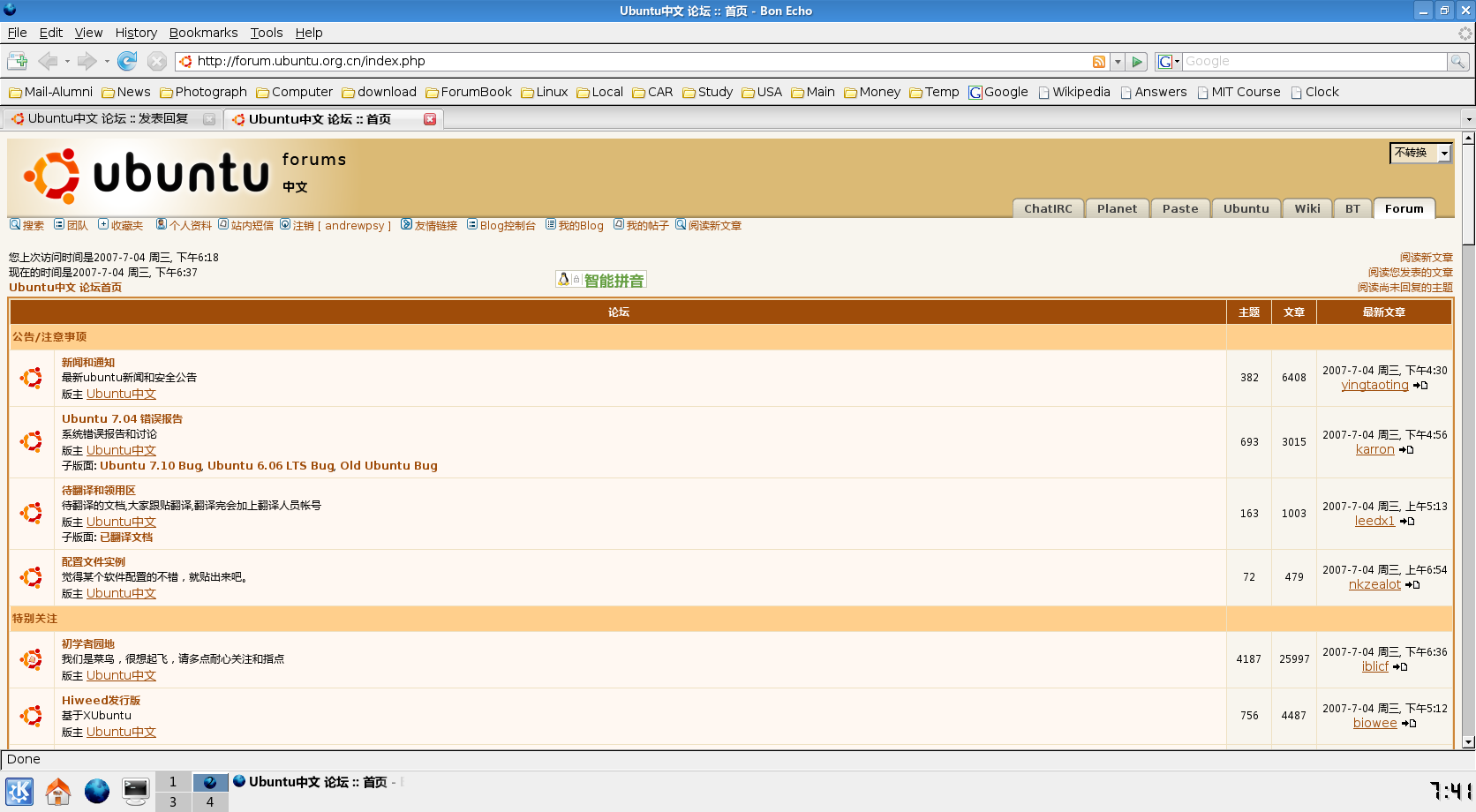Image resolution: width=1476 pixels, height=812 pixels.
Task: Open the Tools menu
Action: (x=266, y=33)
